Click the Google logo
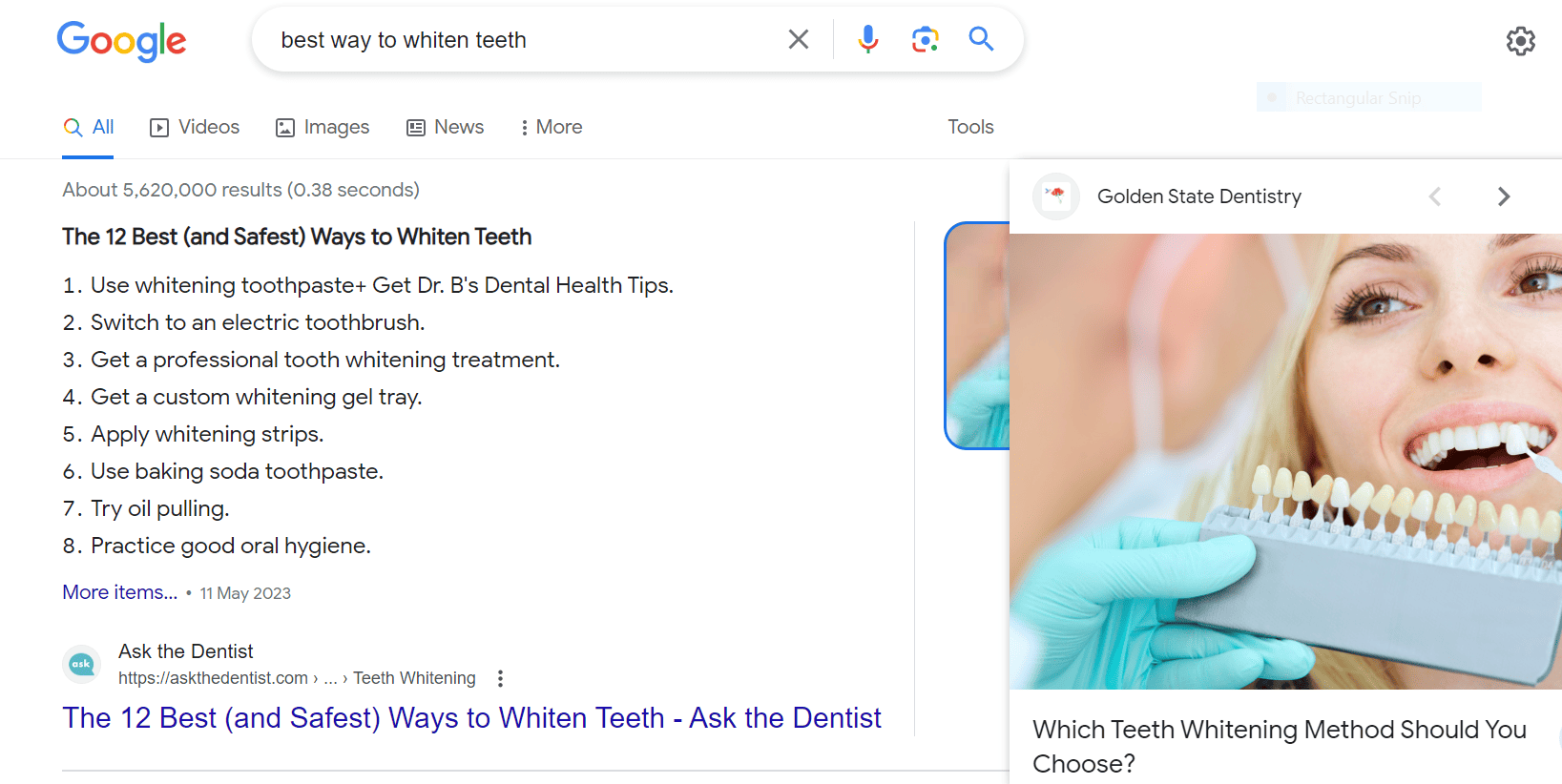1562x784 pixels. (x=121, y=41)
